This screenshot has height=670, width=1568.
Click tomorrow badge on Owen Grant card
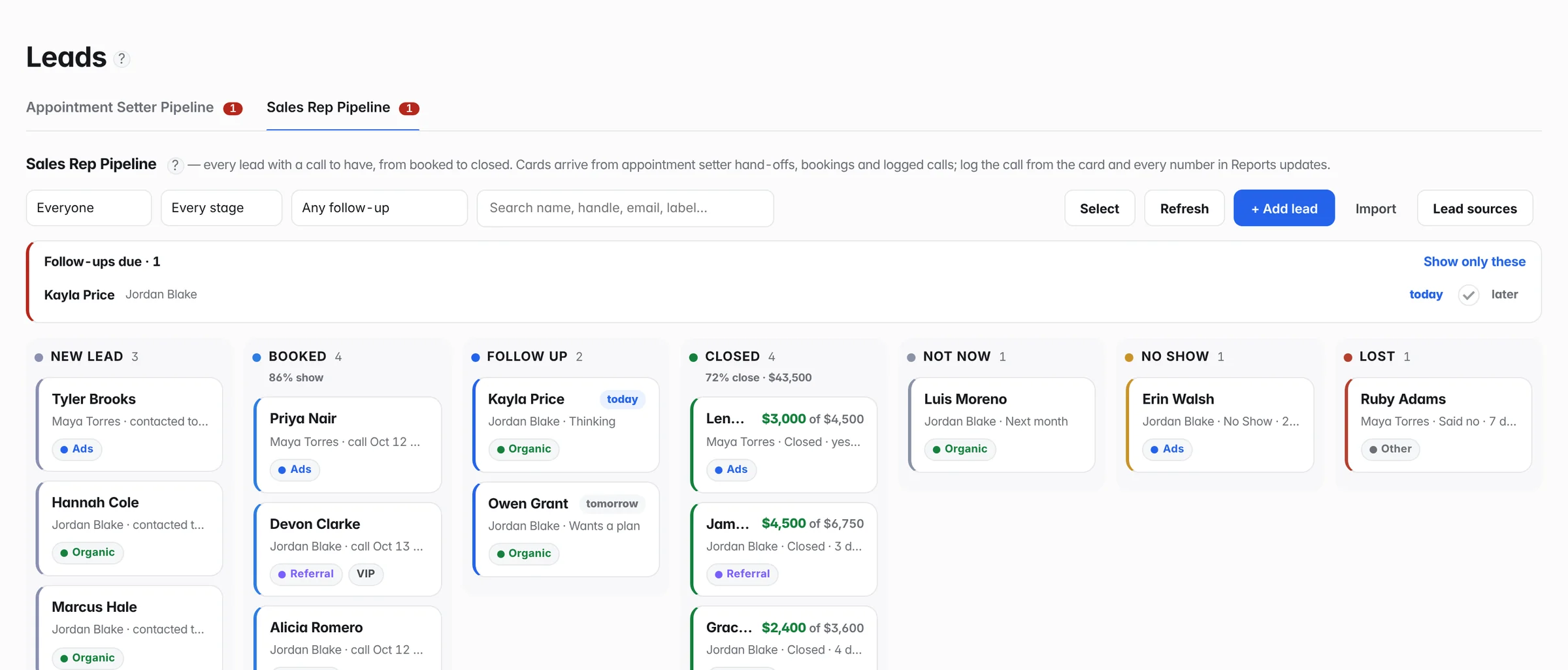tap(612, 503)
